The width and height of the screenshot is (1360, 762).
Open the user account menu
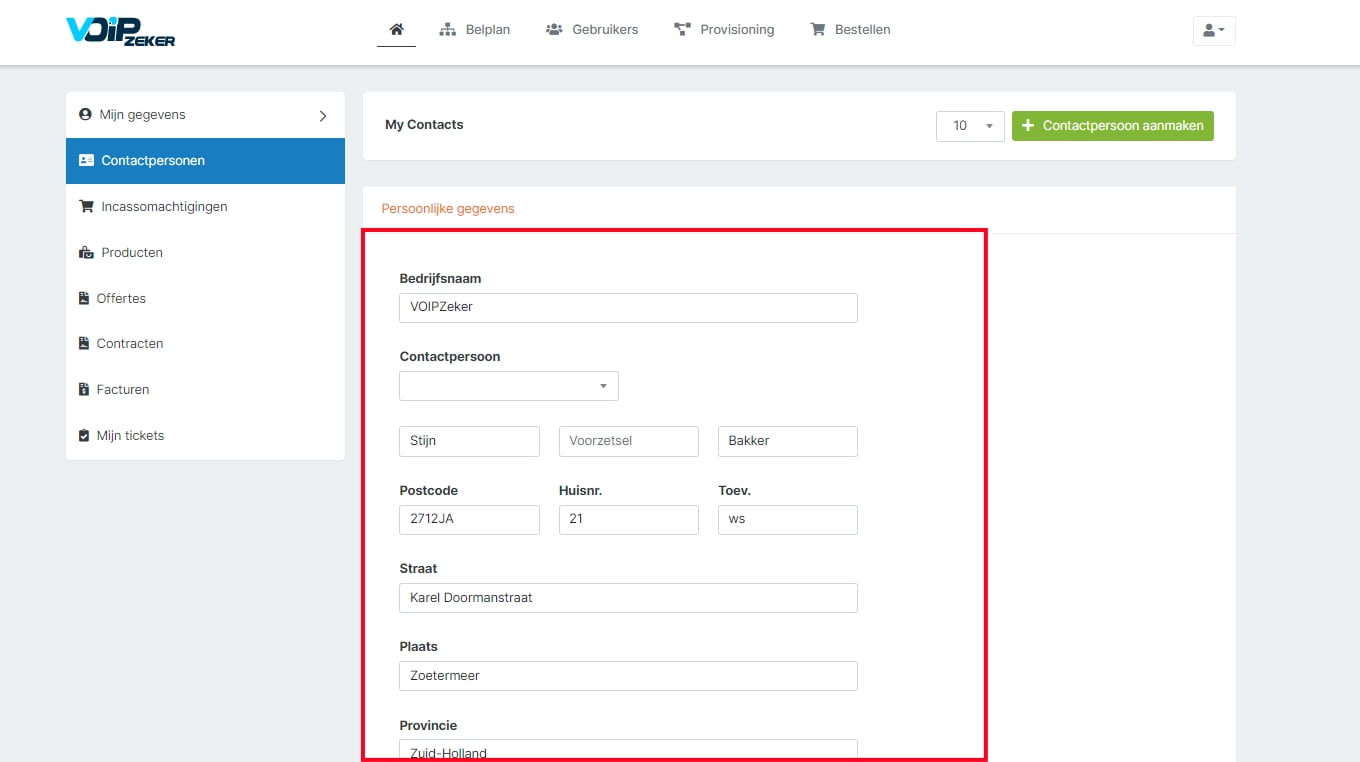pos(1214,31)
